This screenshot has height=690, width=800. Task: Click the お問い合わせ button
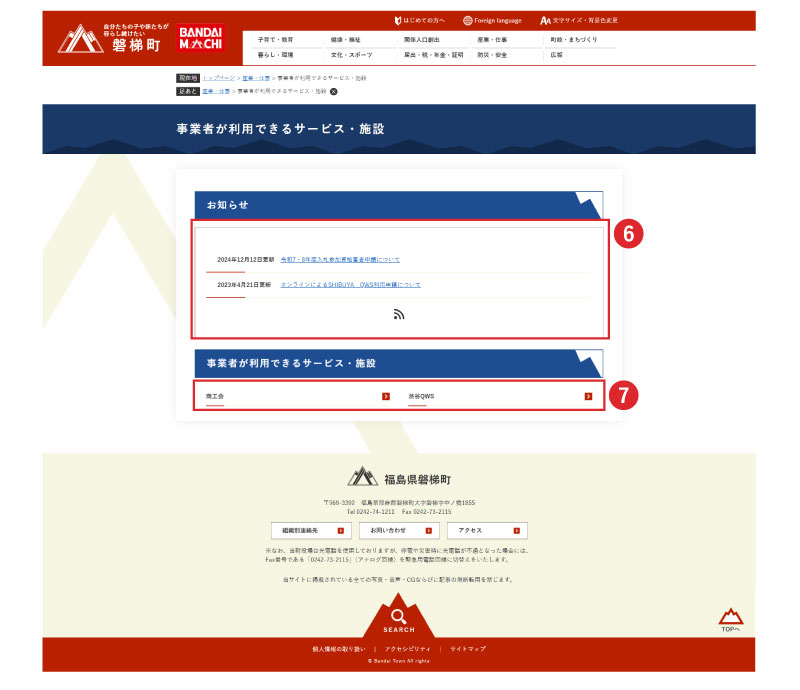[x=398, y=530]
